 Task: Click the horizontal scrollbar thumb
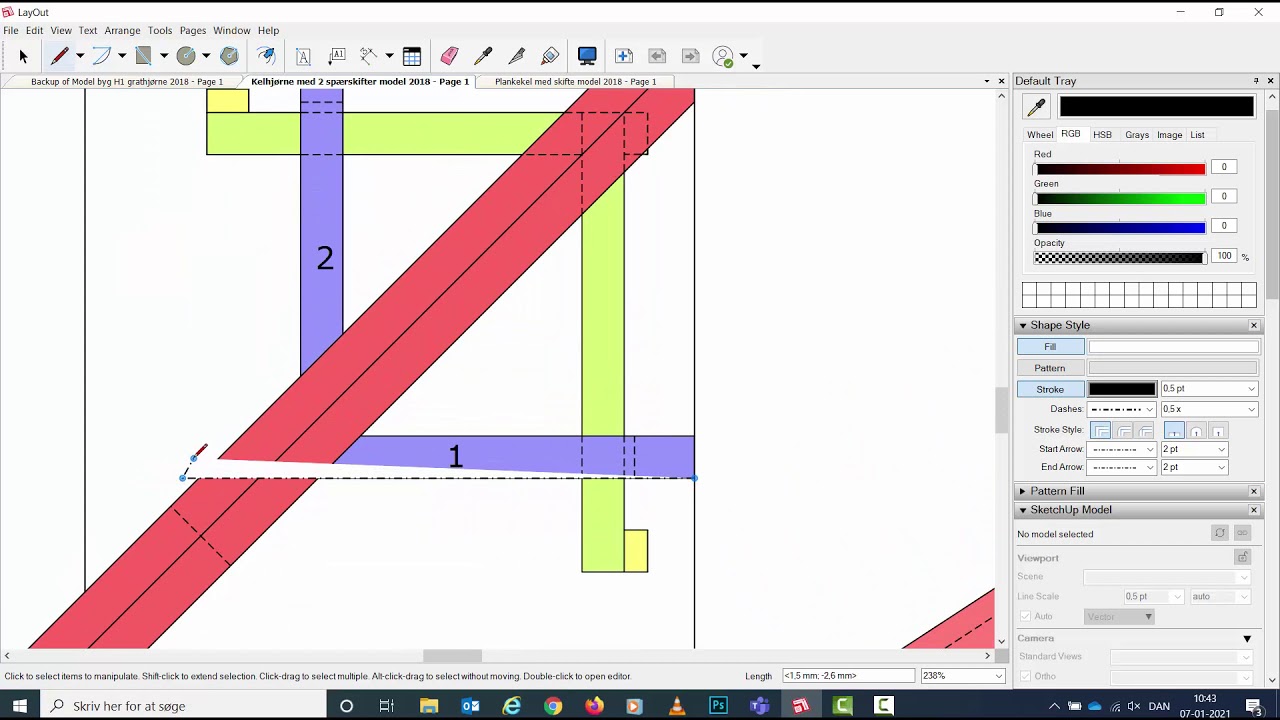click(452, 656)
